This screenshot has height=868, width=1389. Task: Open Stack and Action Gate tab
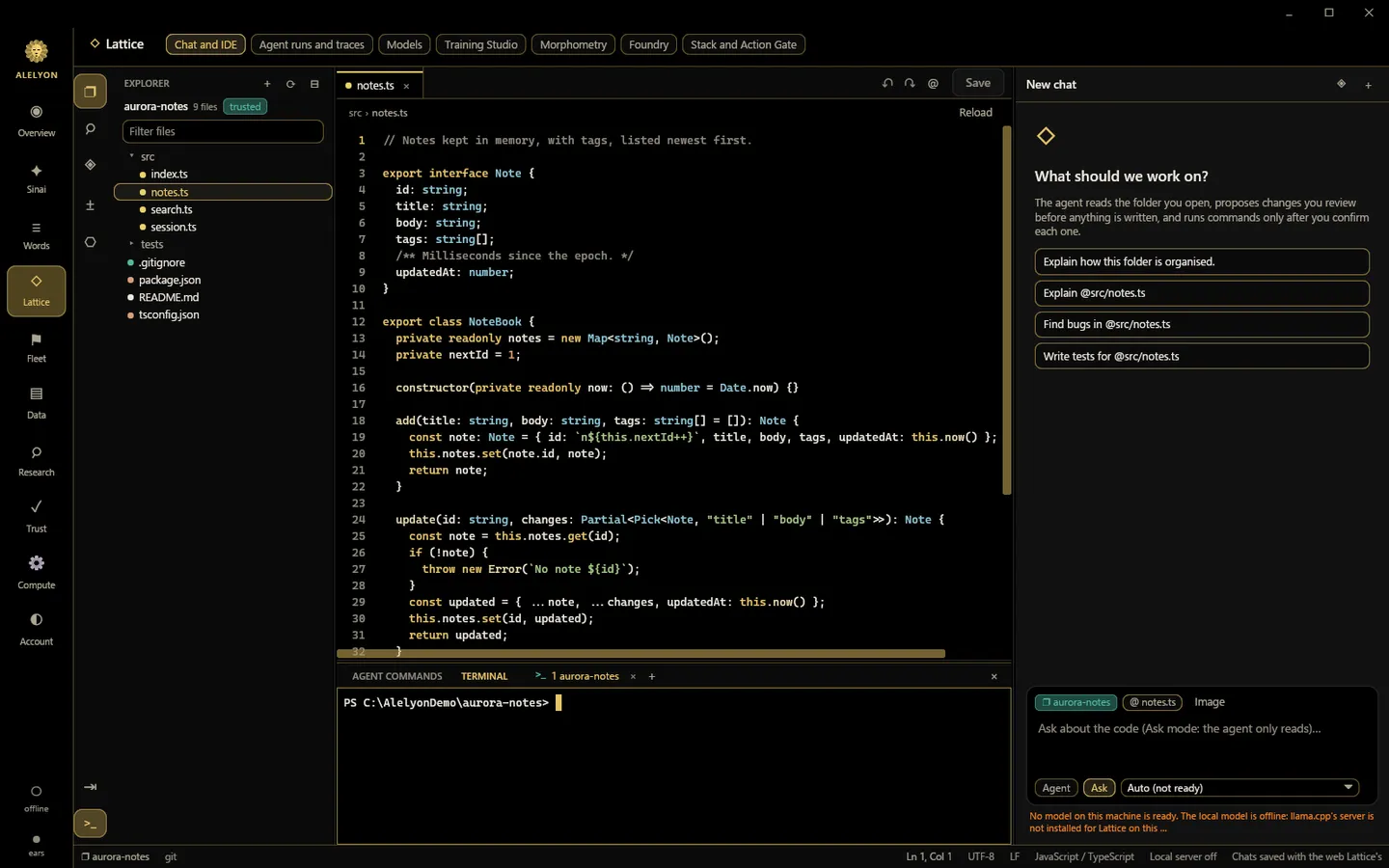click(x=744, y=44)
